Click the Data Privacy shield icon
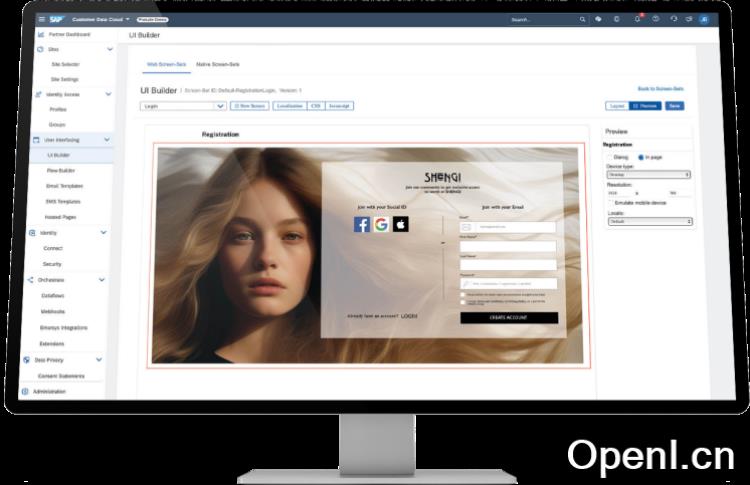This screenshot has width=750, height=485. pos(27,360)
